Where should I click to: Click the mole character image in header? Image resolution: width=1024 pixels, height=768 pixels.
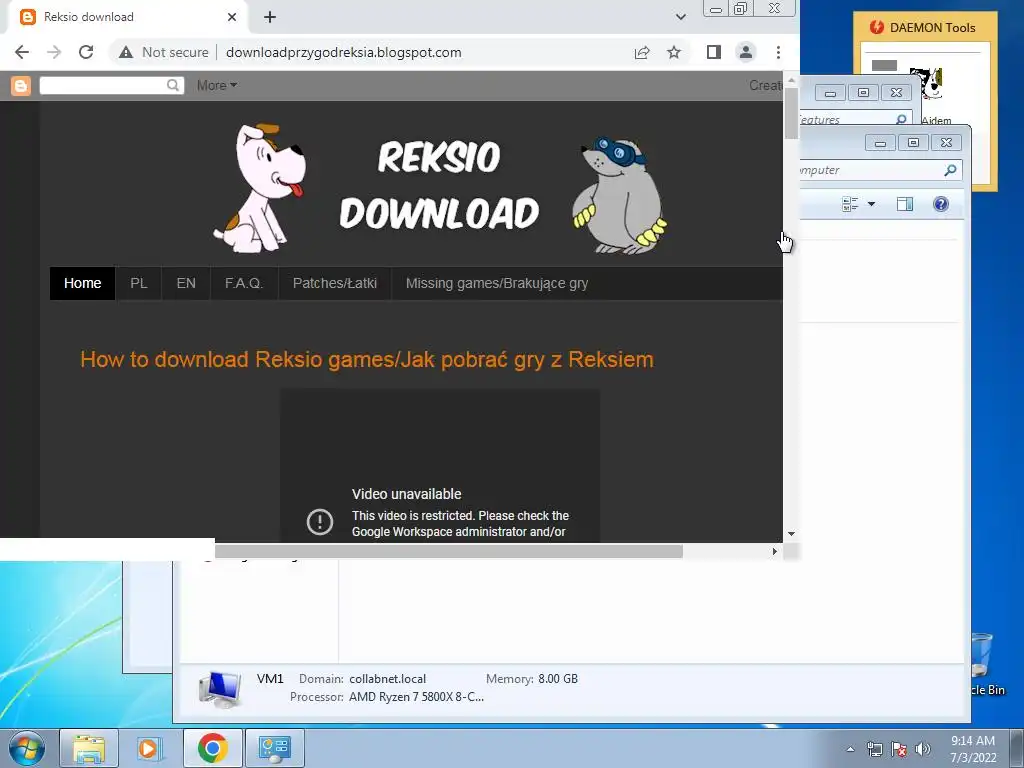(619, 195)
